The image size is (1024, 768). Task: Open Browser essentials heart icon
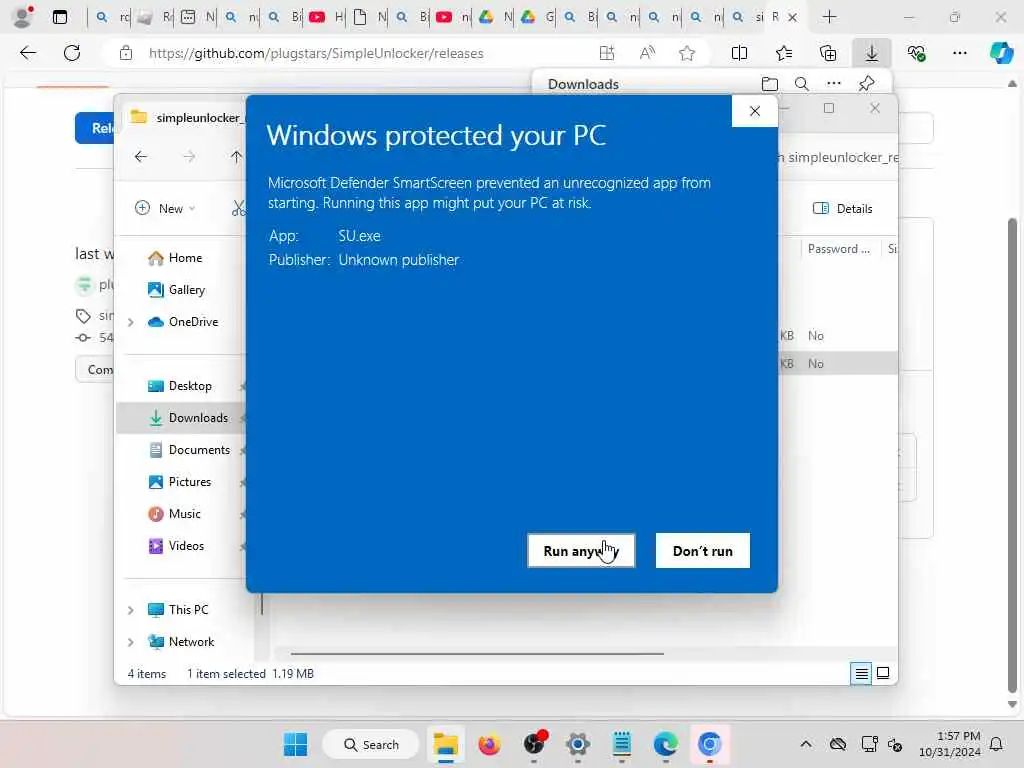916,53
